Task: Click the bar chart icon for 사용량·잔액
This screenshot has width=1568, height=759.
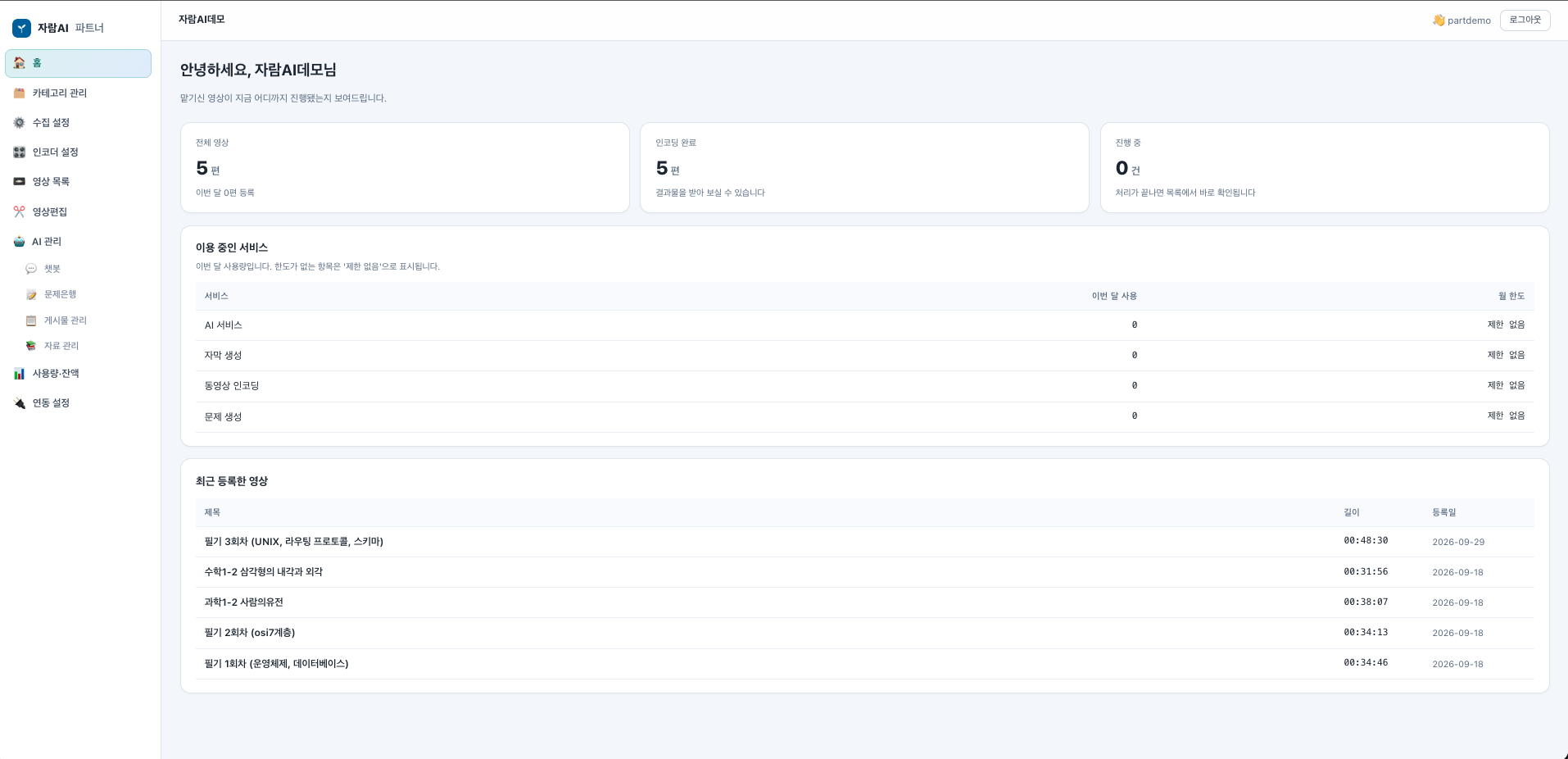Action: click(20, 374)
